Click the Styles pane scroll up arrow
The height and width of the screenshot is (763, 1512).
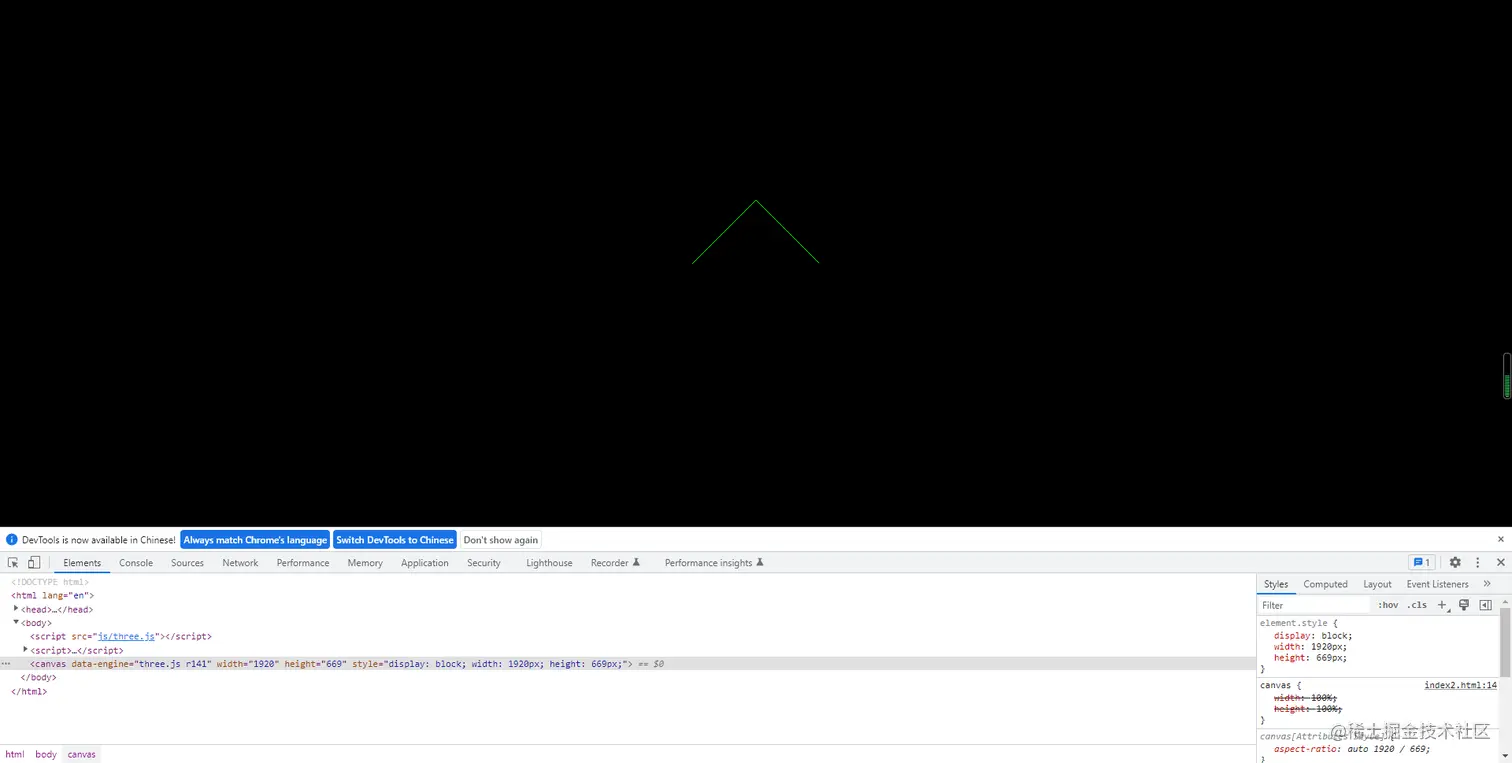coord(1505,603)
